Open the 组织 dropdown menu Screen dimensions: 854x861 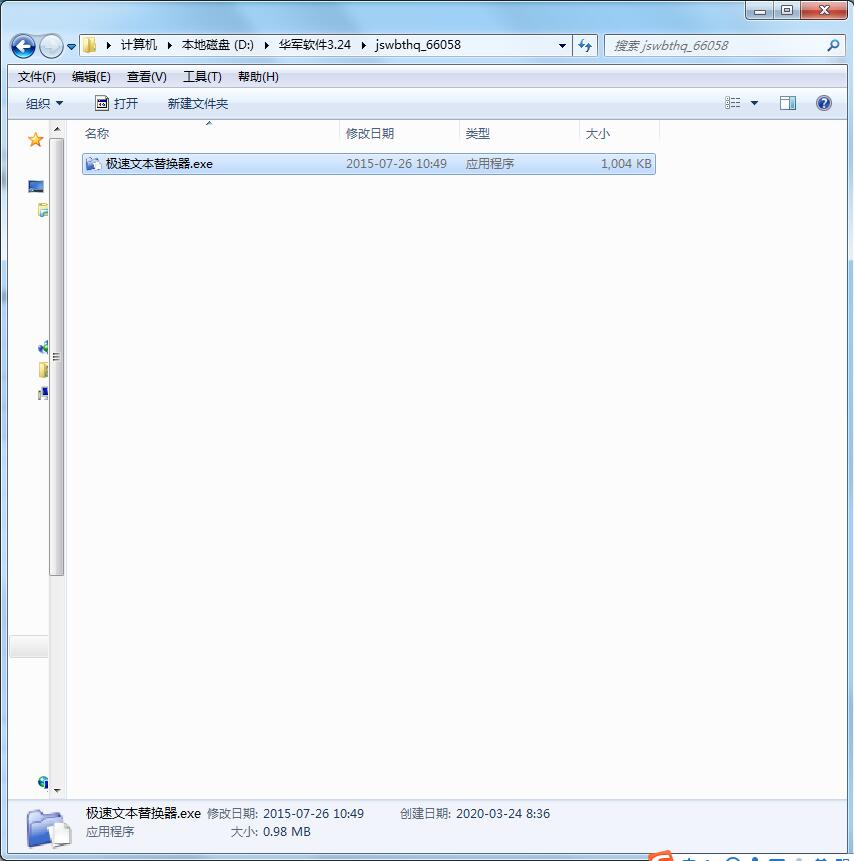[x=44, y=102]
